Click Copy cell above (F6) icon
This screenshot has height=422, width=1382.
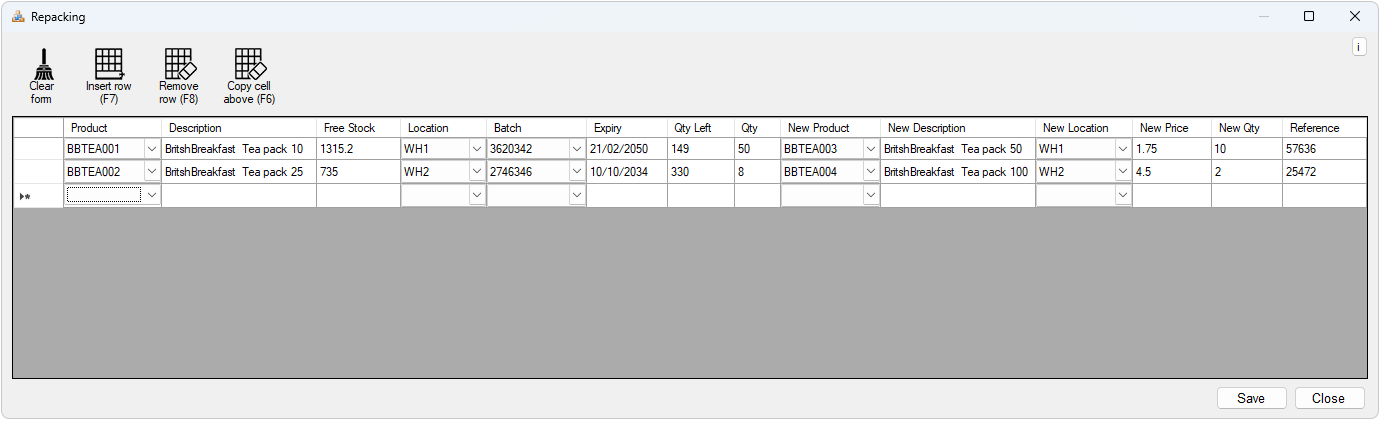[249, 64]
